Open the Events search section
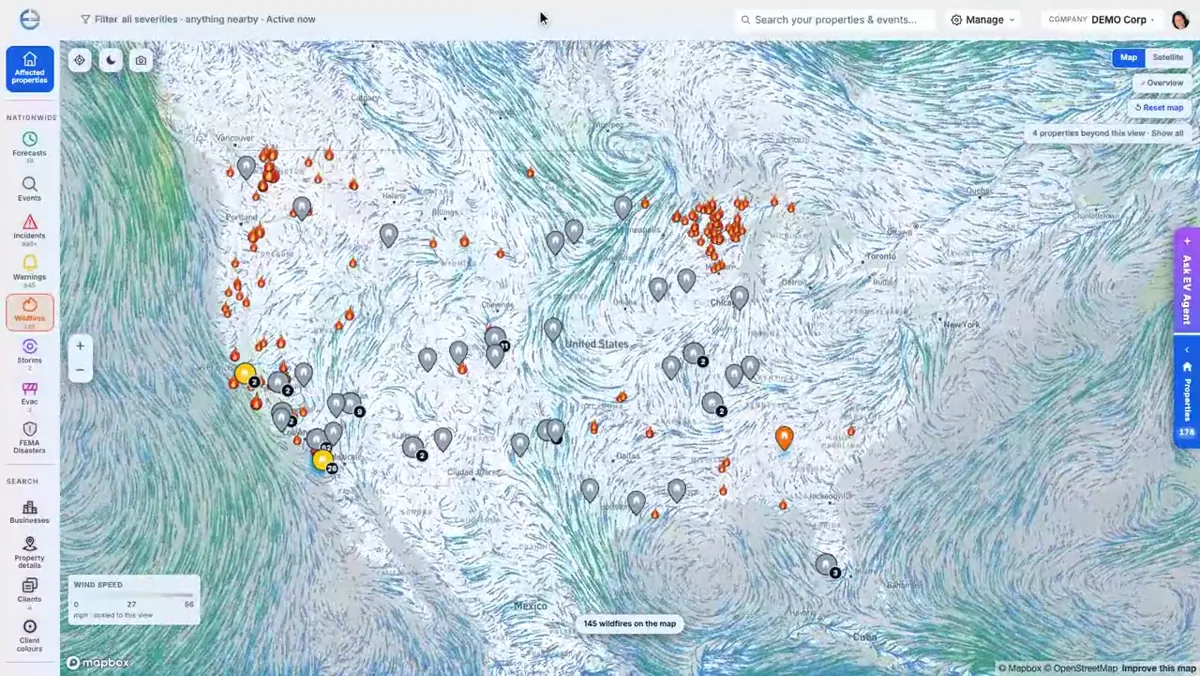 30,189
